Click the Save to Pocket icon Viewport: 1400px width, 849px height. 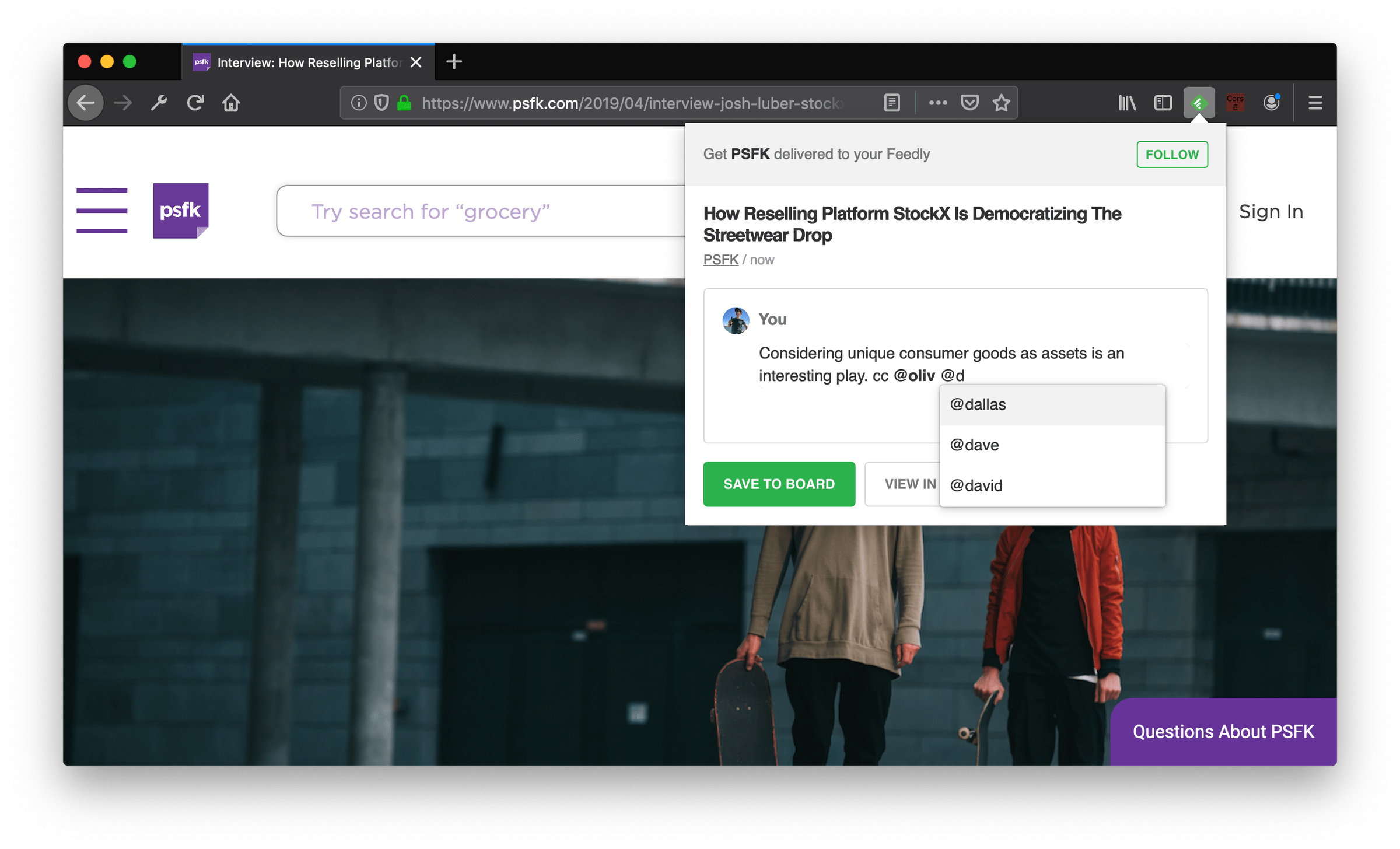click(970, 103)
